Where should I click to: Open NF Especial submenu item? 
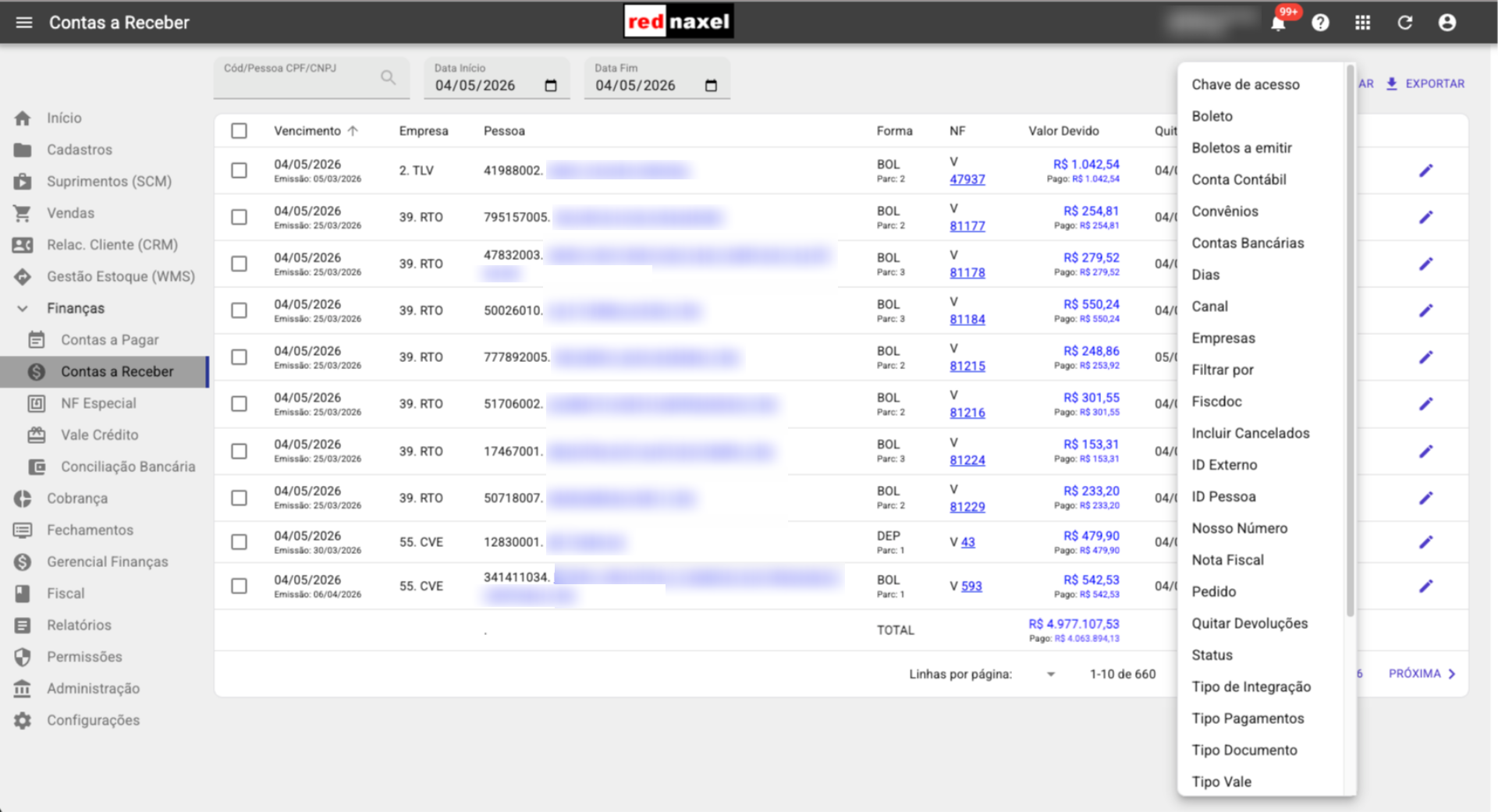98,403
